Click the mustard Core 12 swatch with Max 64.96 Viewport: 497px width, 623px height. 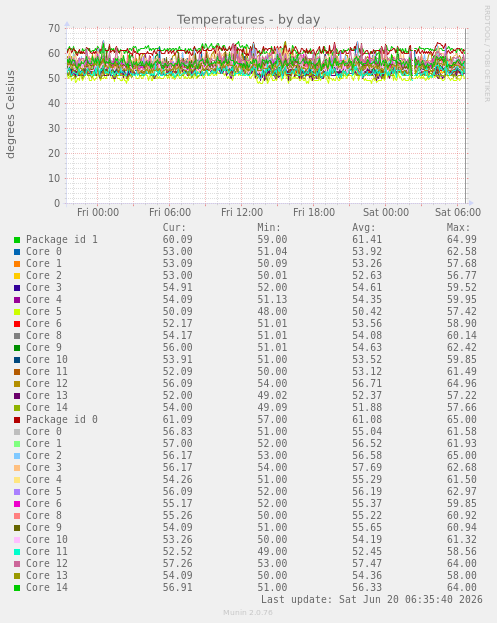point(17,384)
